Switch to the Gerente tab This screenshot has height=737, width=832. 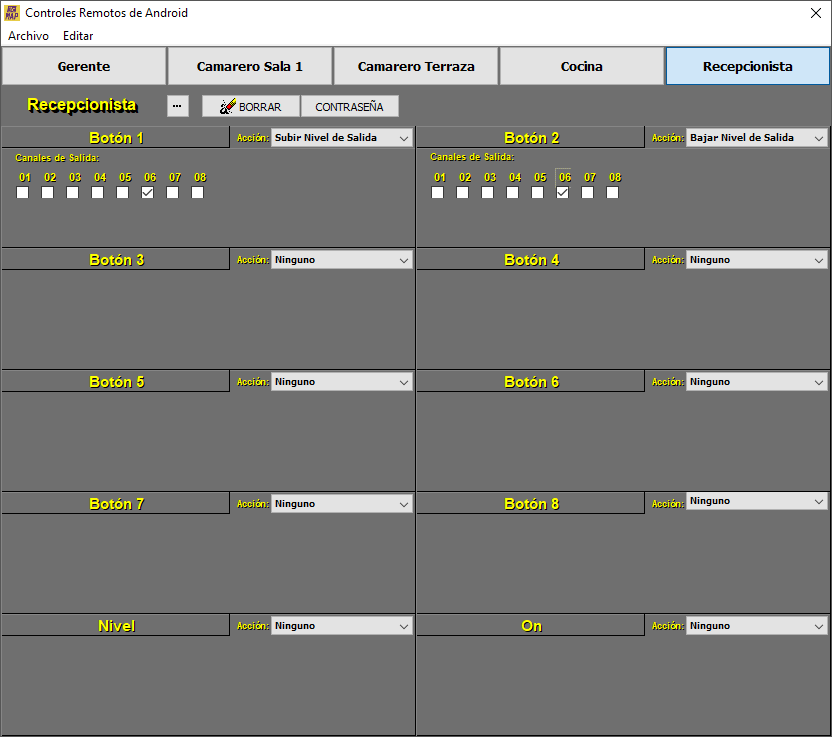84,67
